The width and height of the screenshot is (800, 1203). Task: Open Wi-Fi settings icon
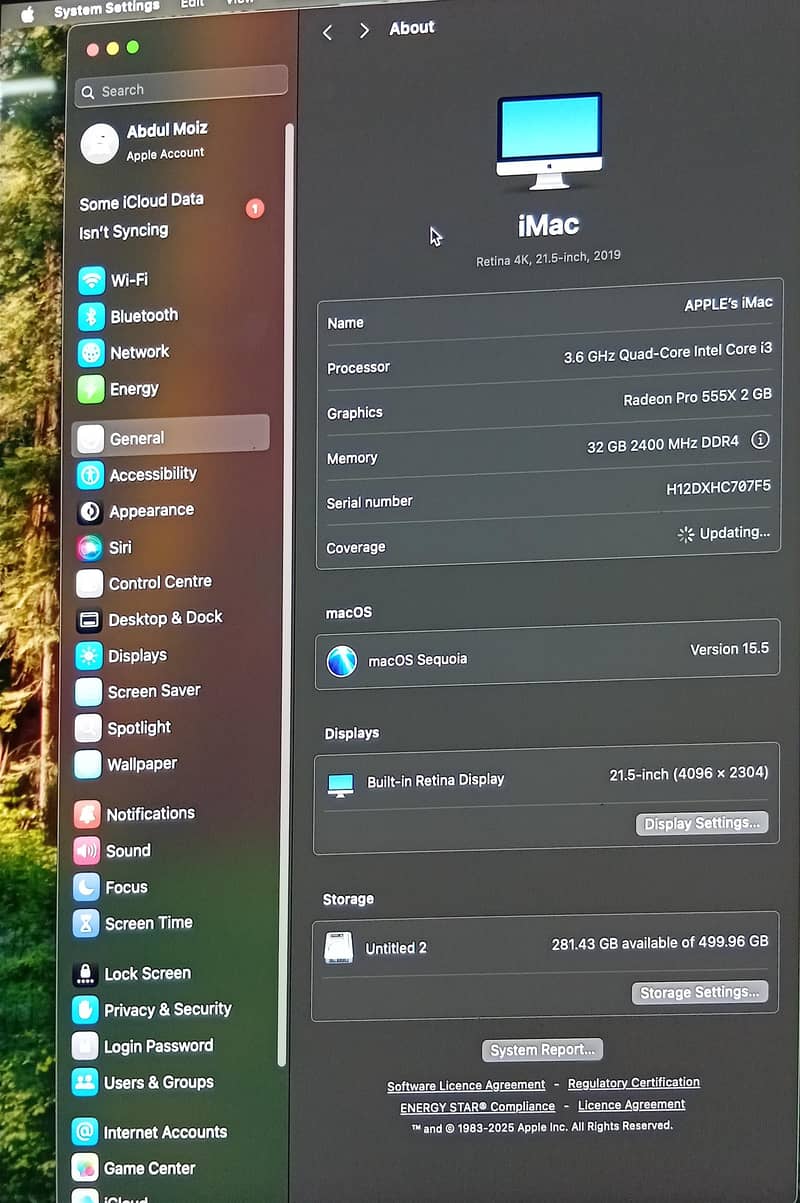(92, 280)
